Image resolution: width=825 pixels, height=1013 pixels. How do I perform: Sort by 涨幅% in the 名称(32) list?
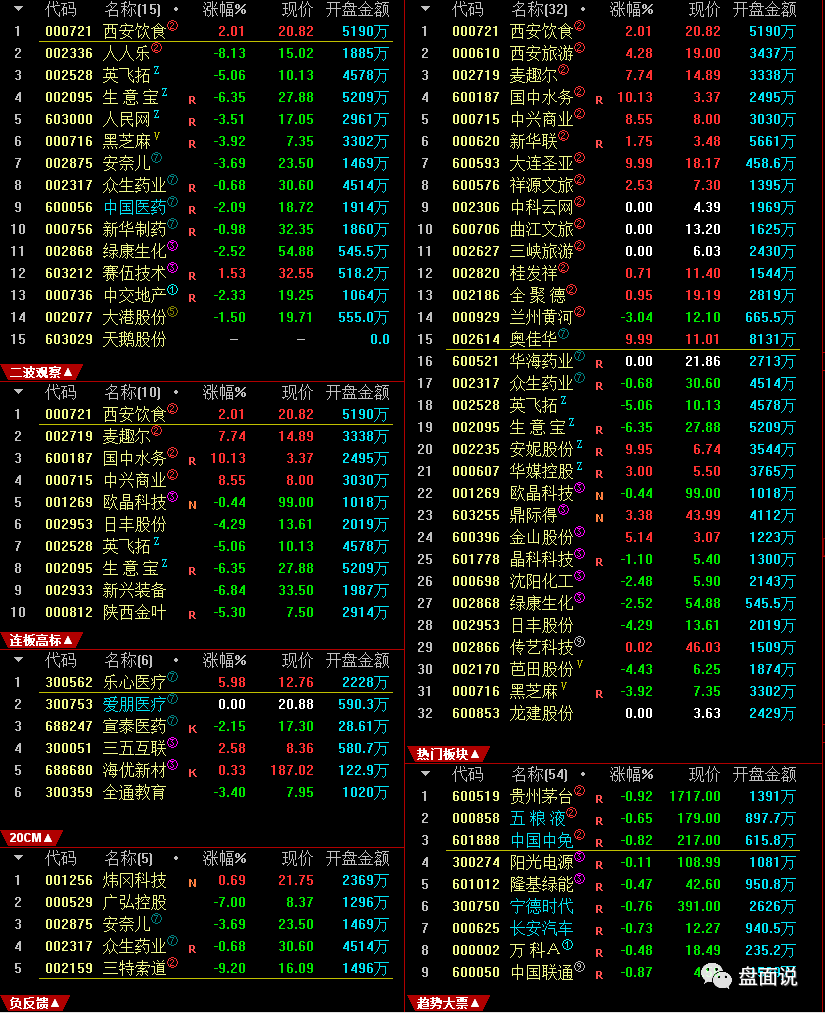631,10
